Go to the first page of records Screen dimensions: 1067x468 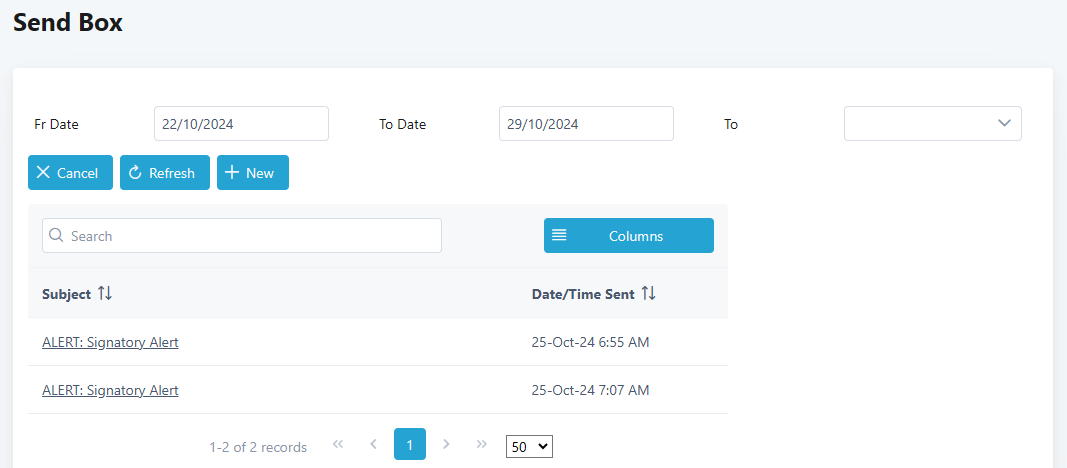[338, 444]
